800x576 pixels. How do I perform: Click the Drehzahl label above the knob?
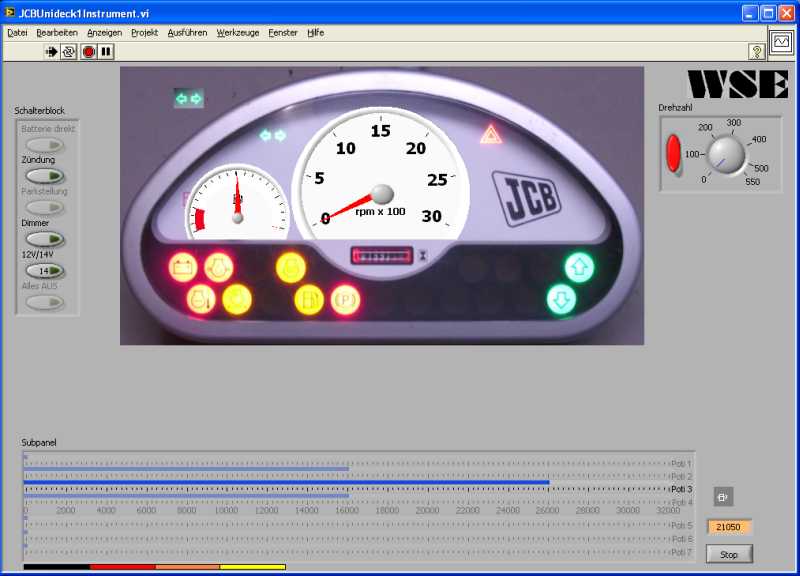click(x=675, y=108)
